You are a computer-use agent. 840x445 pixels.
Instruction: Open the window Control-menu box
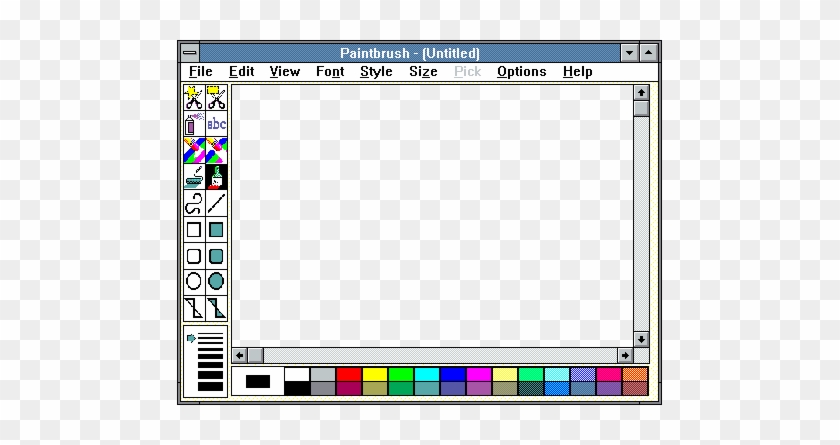click(x=190, y=53)
